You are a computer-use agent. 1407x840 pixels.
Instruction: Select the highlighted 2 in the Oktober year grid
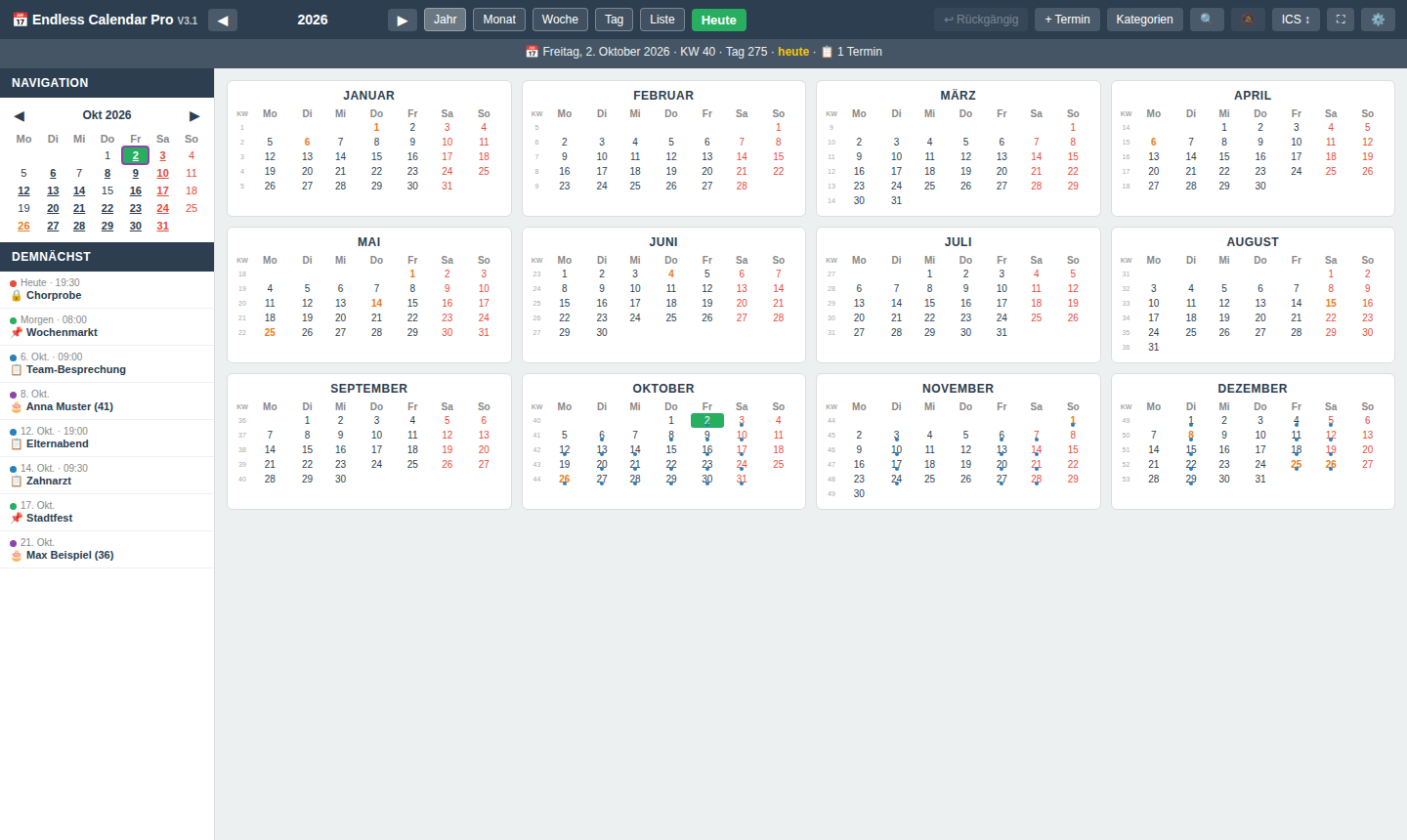707,420
